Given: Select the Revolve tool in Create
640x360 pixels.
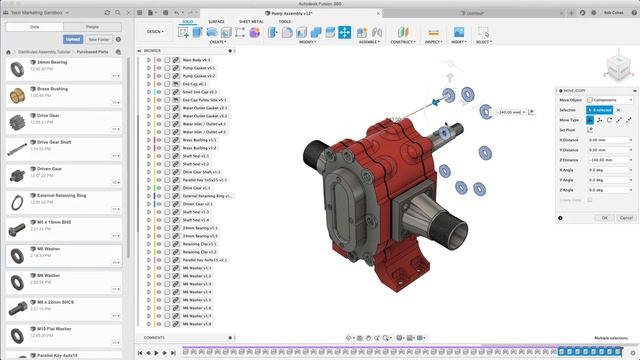Looking at the screenshot, I should (212, 32).
